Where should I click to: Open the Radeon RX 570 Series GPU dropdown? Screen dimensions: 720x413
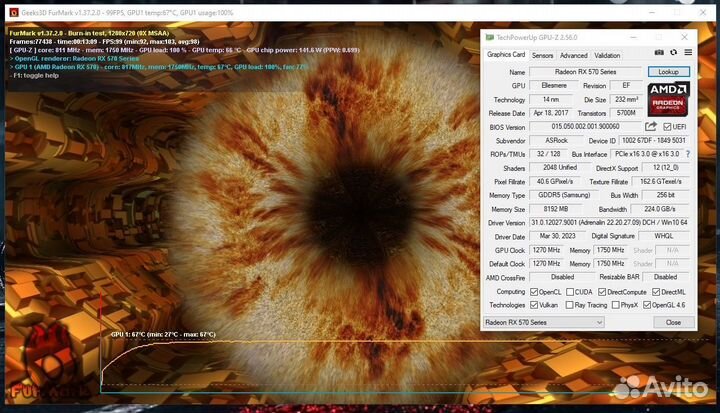[544, 322]
